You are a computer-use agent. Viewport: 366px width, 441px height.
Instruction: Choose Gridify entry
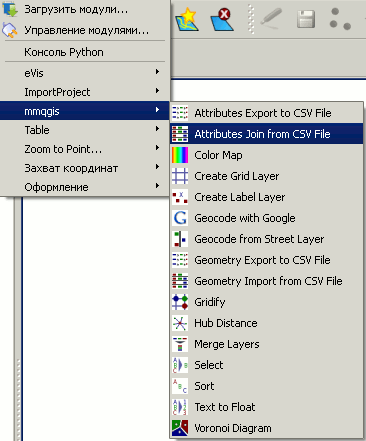[x=267, y=302]
